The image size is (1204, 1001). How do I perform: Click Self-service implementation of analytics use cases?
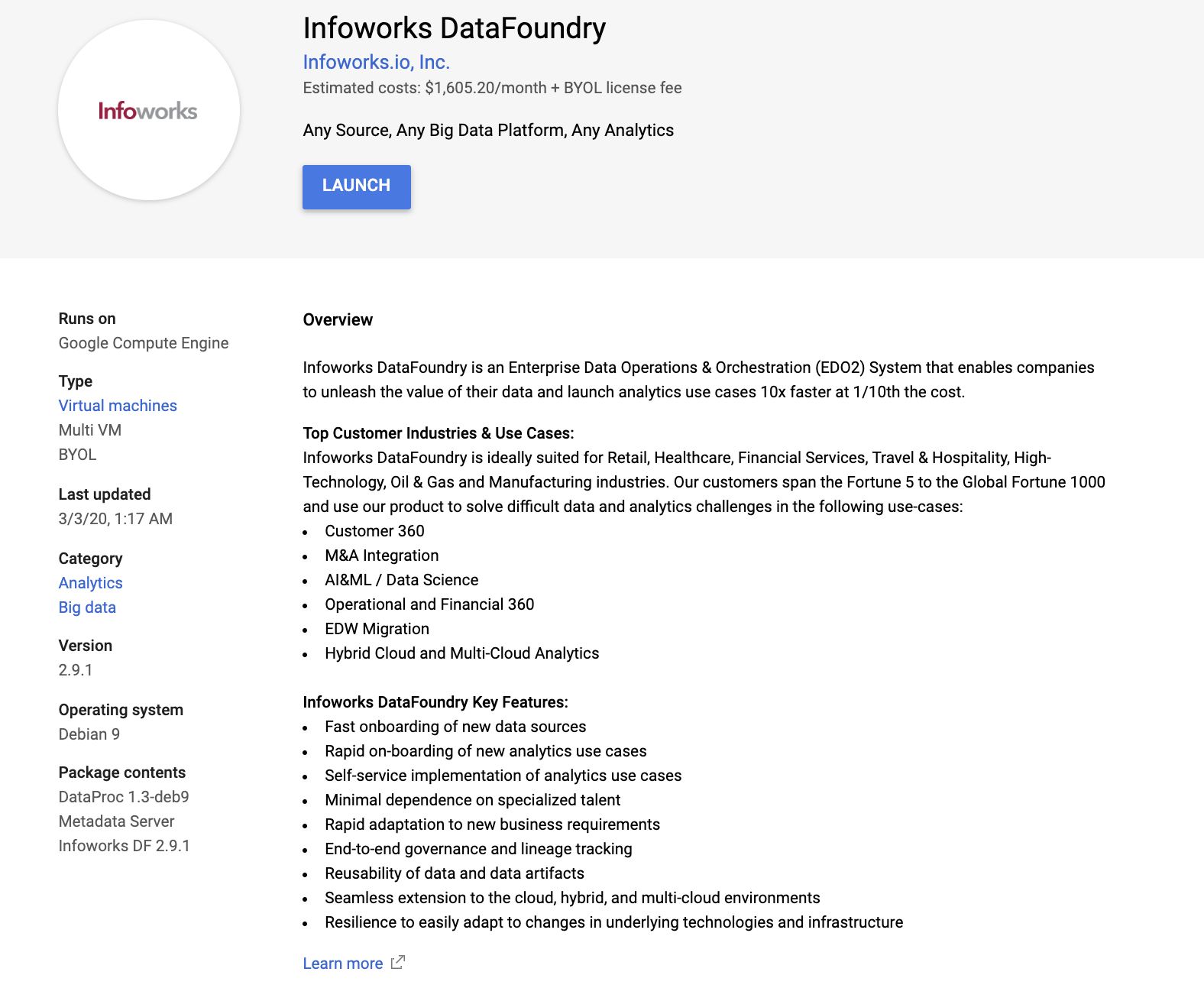coord(503,776)
